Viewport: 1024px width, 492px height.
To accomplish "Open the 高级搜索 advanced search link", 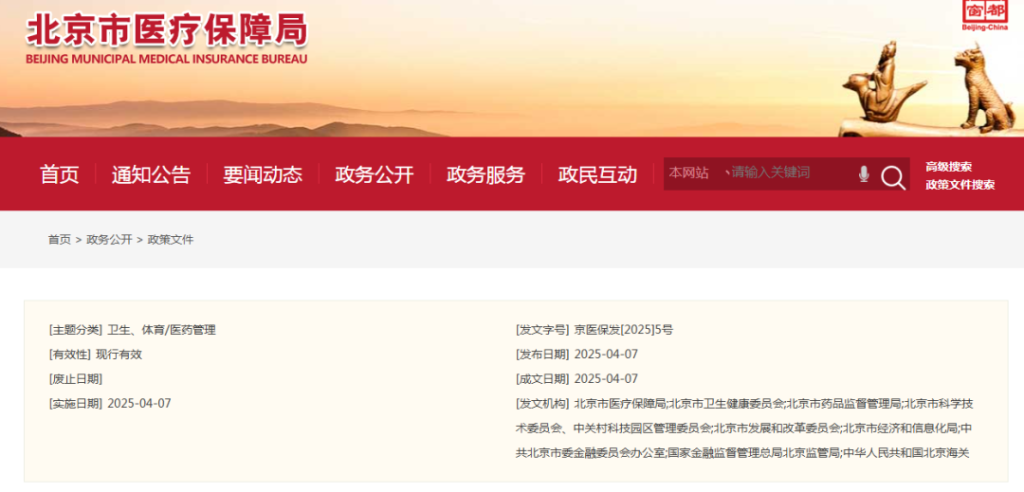I will [948, 166].
